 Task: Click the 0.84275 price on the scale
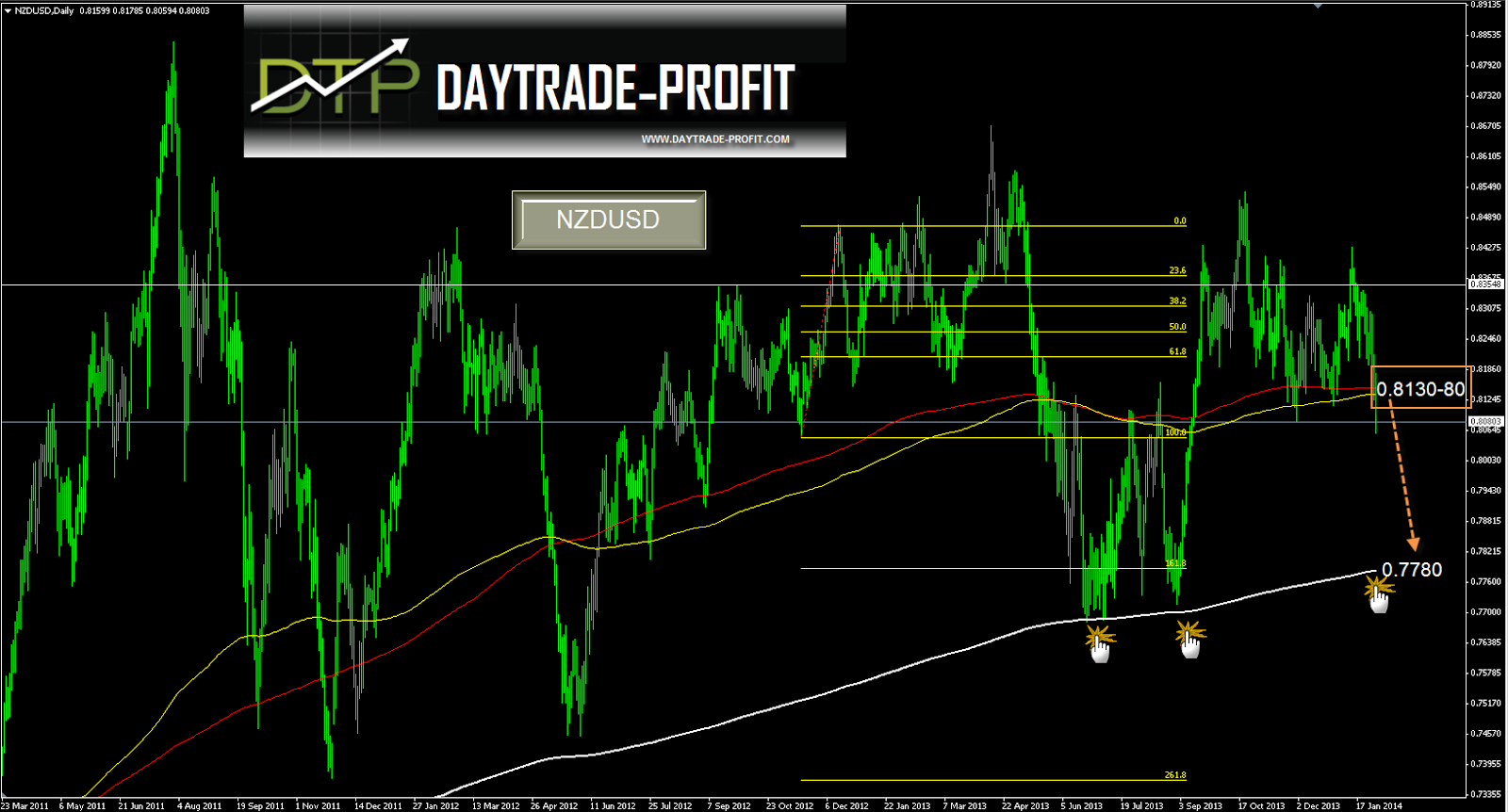(1486, 247)
